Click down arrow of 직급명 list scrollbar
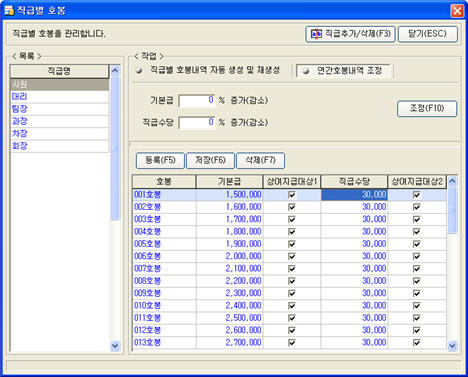The image size is (468, 377). coord(115,346)
